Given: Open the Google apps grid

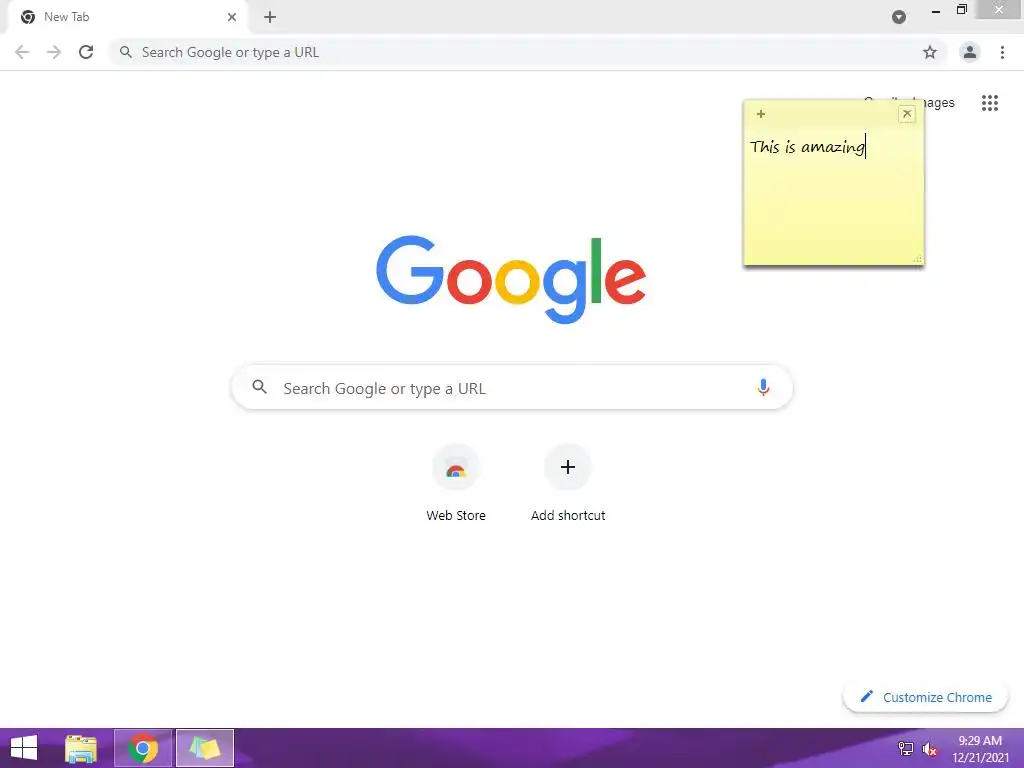Looking at the screenshot, I should click(x=989, y=103).
